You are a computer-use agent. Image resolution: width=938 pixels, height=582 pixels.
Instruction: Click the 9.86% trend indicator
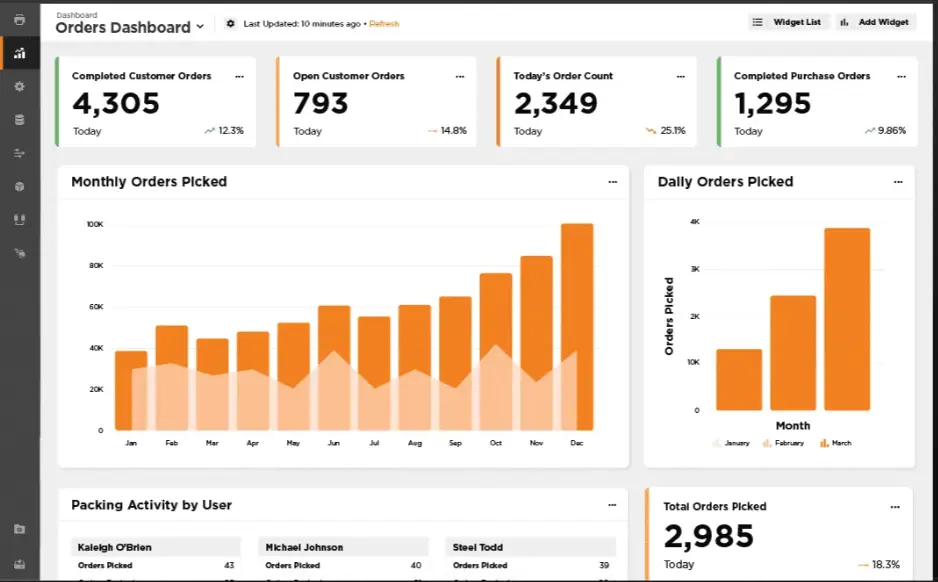point(885,130)
